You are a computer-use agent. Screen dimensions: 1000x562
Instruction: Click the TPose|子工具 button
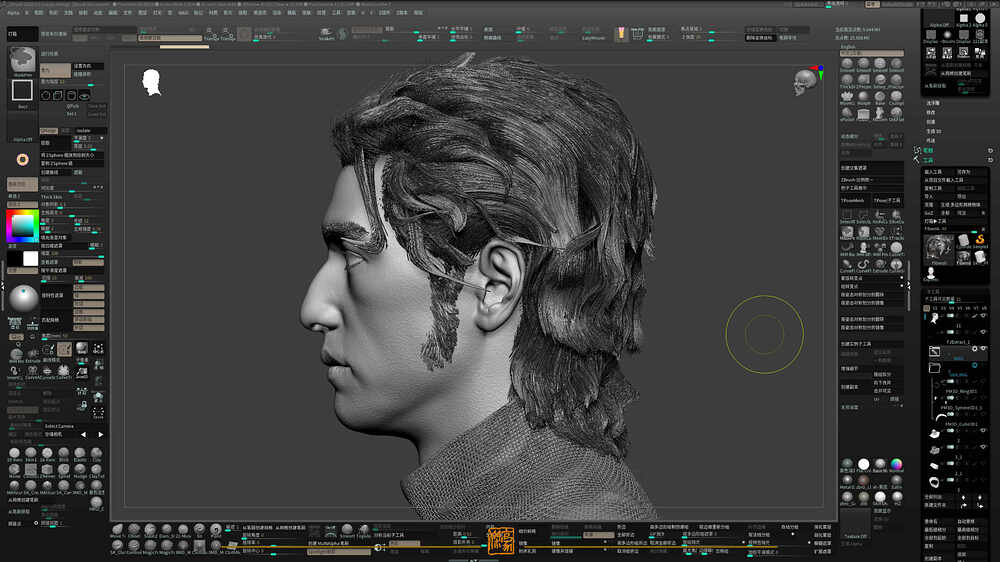point(888,200)
